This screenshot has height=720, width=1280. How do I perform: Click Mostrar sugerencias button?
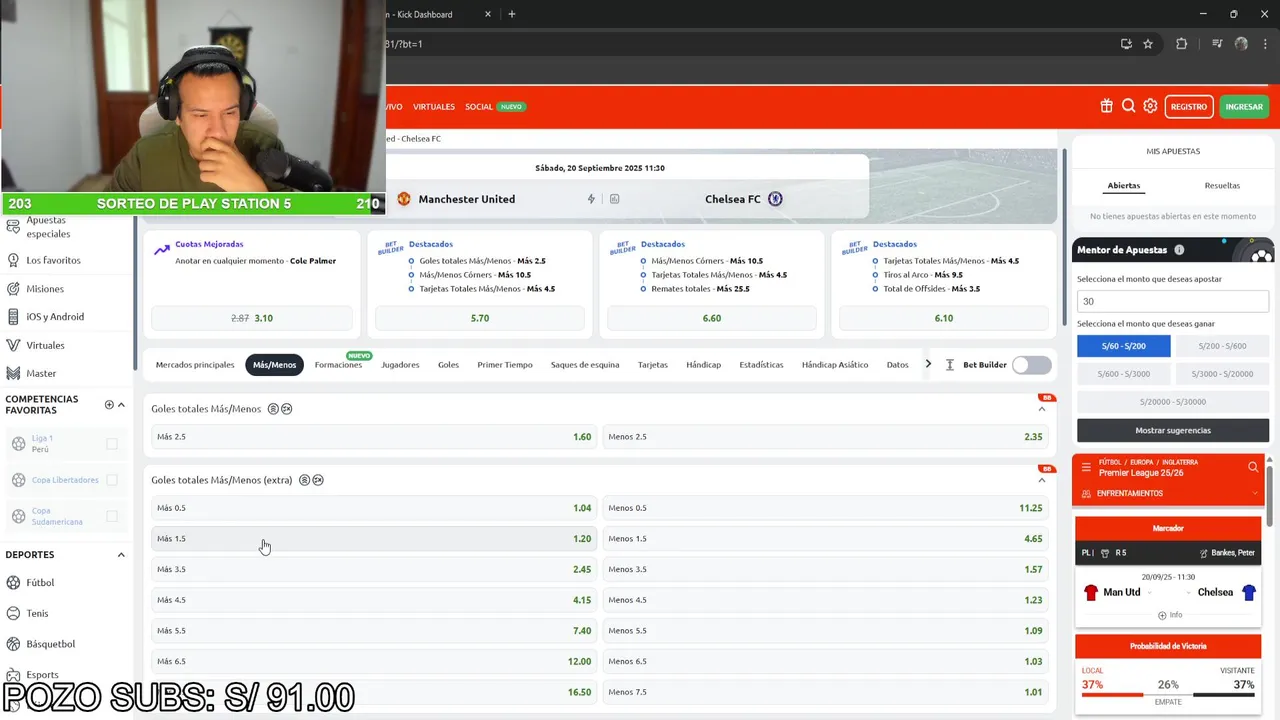click(1173, 430)
